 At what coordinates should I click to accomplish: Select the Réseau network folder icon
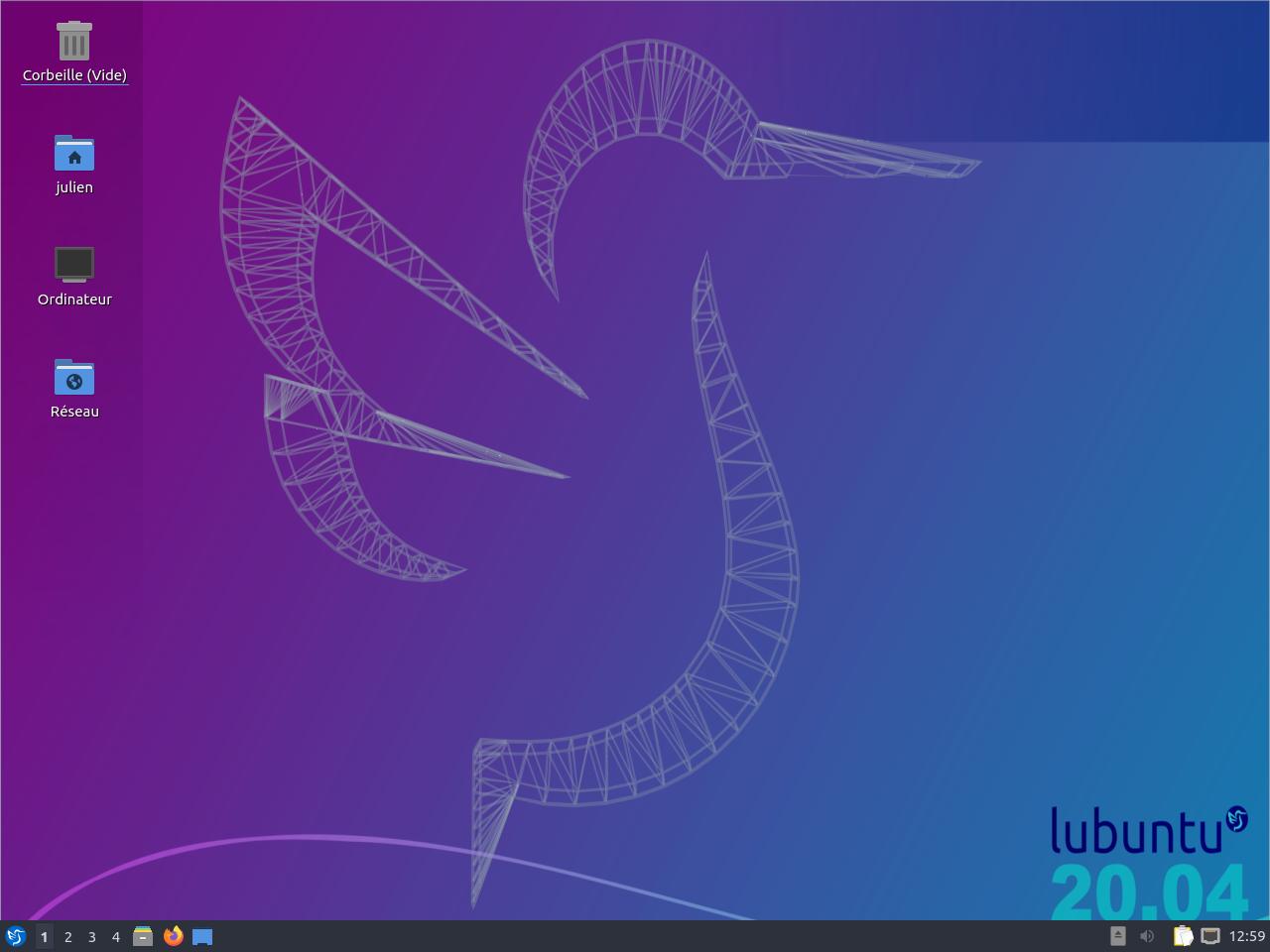tap(74, 378)
